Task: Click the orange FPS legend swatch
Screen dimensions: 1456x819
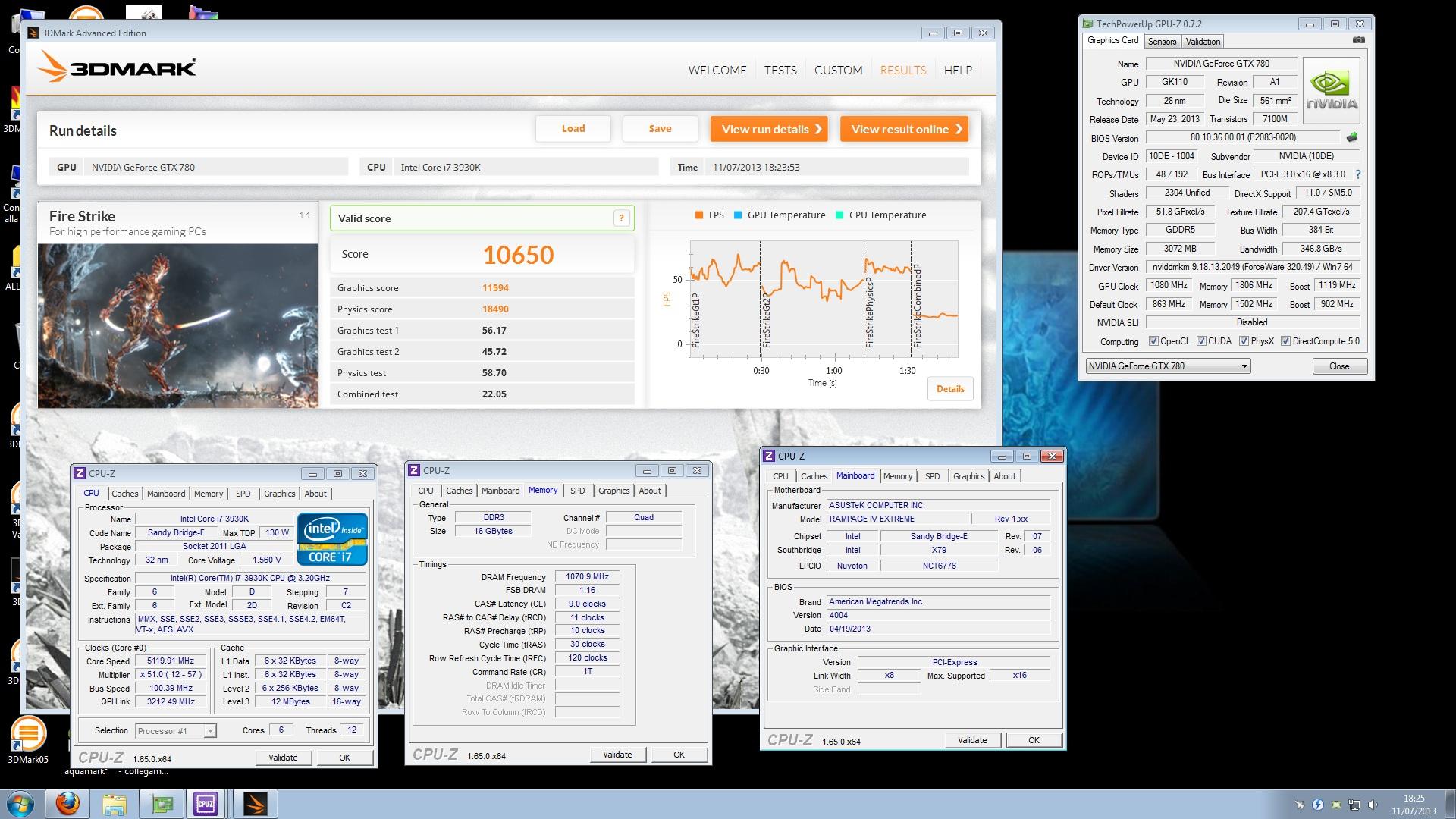Action: [x=698, y=215]
